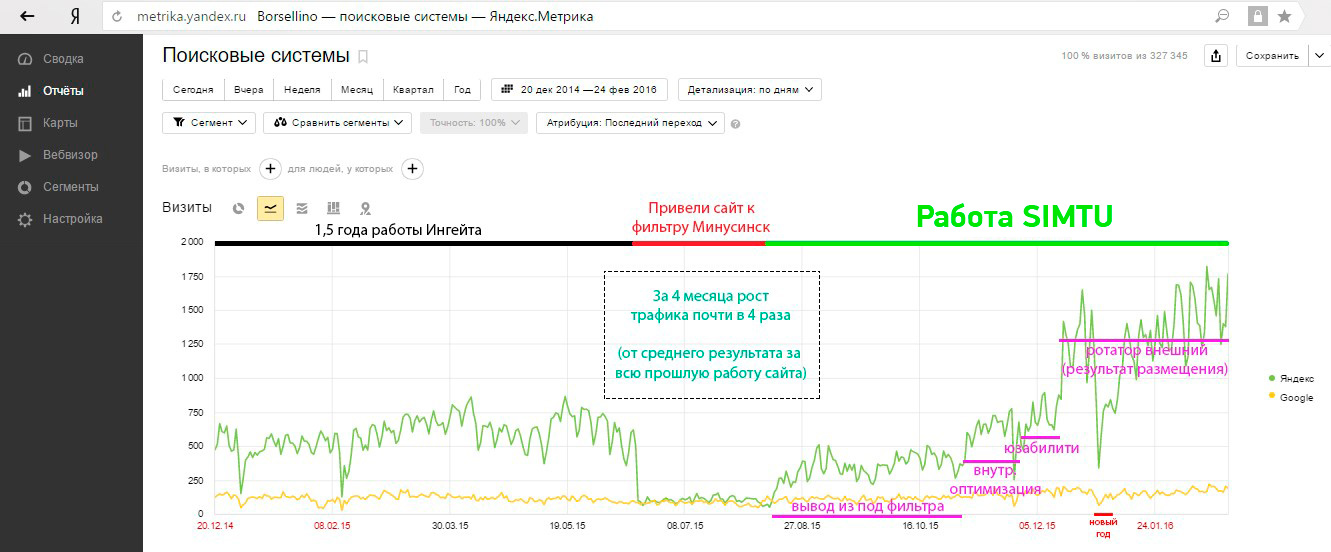Open the Атрибуция: Последний переход dropdown
This screenshot has height=552, width=1331.
click(630, 122)
